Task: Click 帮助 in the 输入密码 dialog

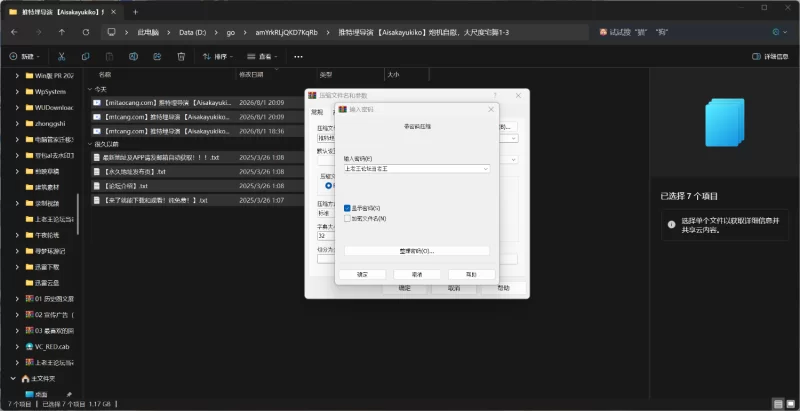Action: click(x=471, y=274)
